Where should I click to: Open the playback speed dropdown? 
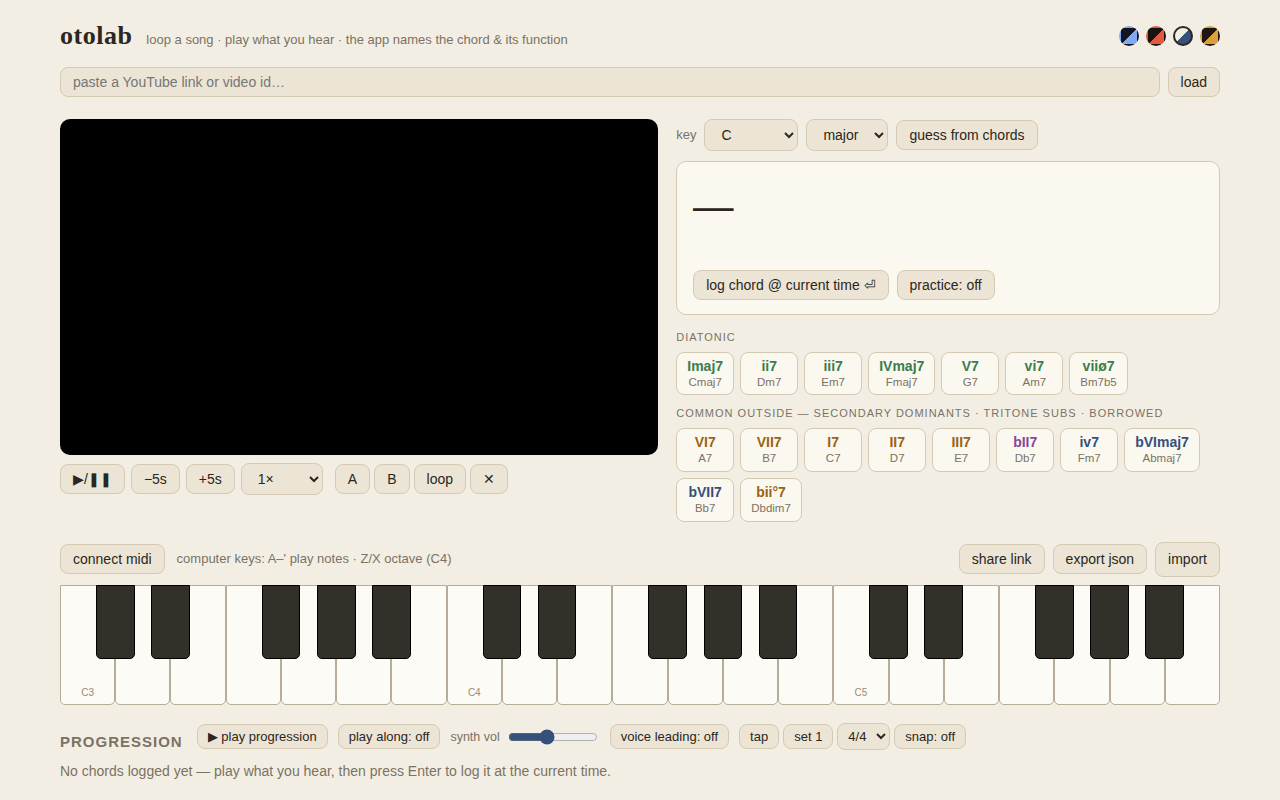click(x=282, y=479)
